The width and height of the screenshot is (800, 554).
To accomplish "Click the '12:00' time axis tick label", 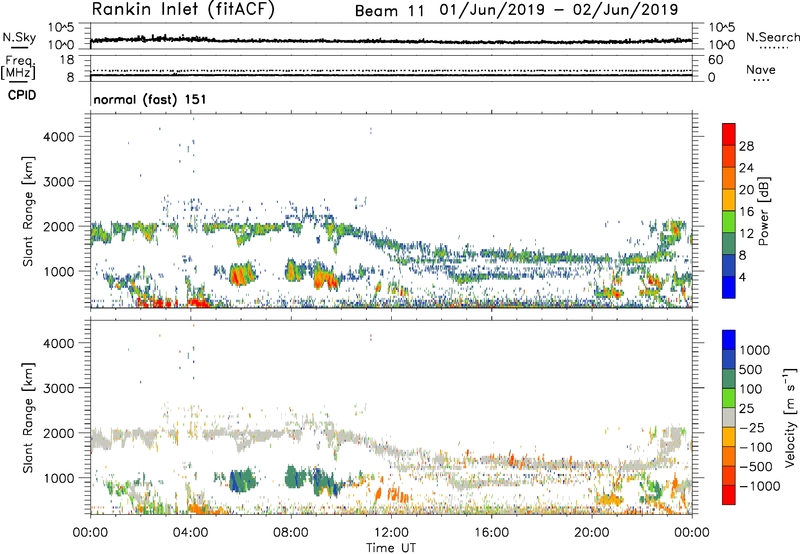I will [x=391, y=533].
